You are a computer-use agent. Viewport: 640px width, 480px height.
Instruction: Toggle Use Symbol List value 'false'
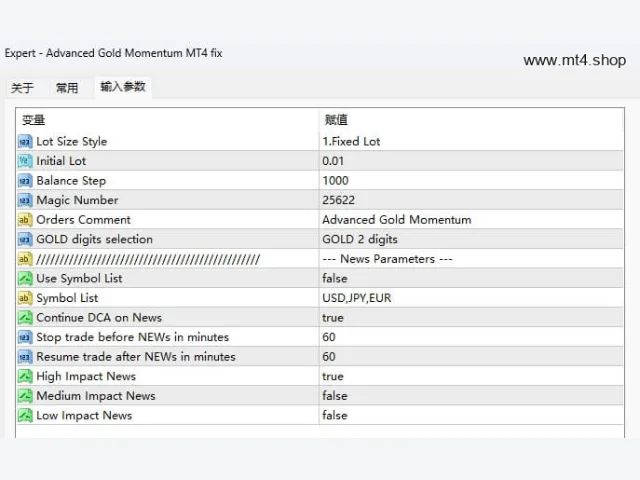coord(471,279)
